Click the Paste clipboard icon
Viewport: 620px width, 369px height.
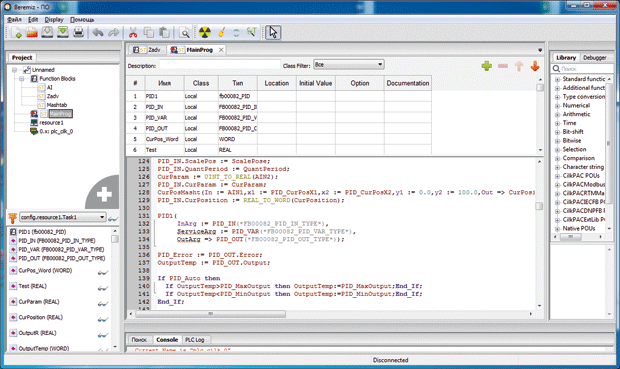tap(164, 32)
